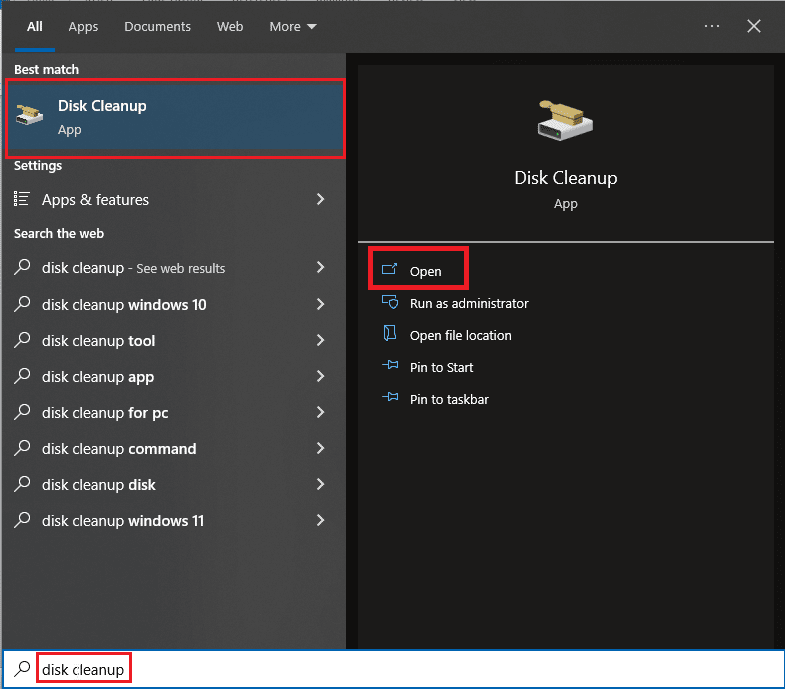The width and height of the screenshot is (785, 689).
Task: Expand chevron for 'disk cleanup windows 11'
Action: coord(320,520)
